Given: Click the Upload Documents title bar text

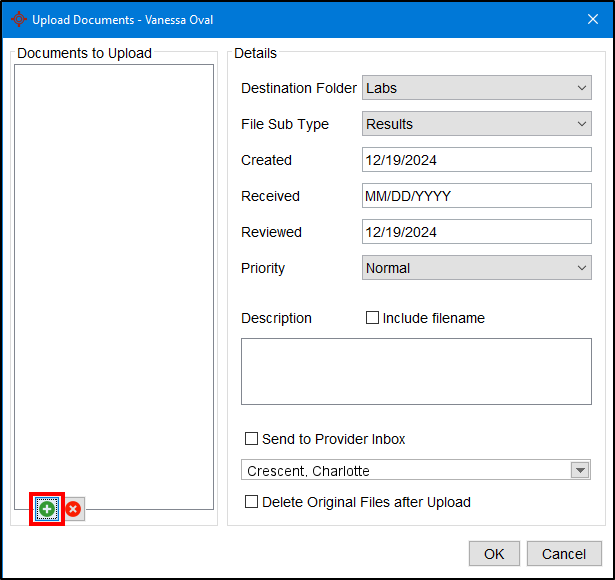Looking at the screenshot, I should [122, 19].
